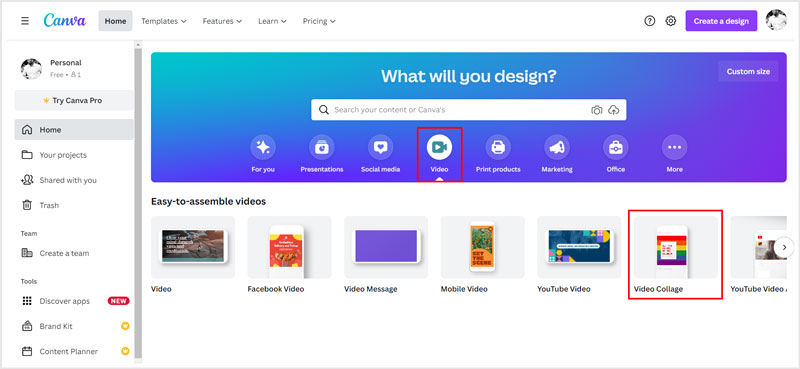The width and height of the screenshot is (800, 369).
Task: Open the Video Message template thumbnail
Action: 386,247
